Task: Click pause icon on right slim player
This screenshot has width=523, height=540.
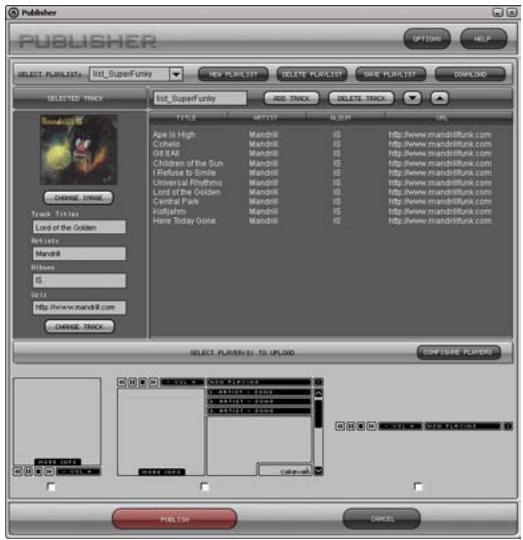Action: coord(351,426)
